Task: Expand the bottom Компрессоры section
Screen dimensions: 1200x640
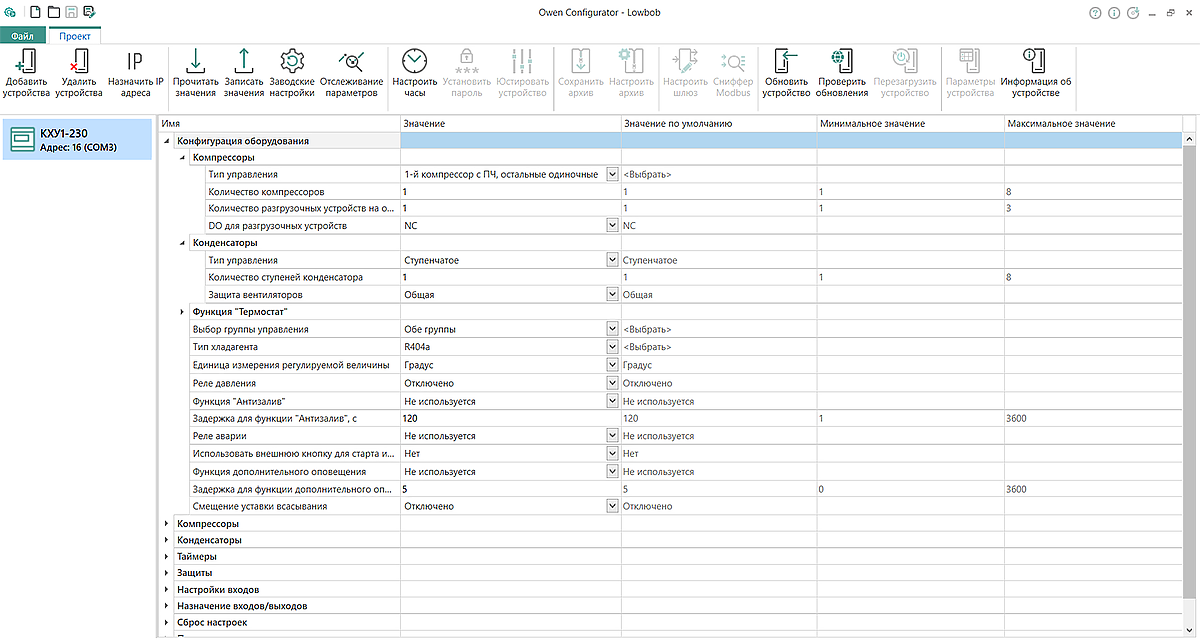Action: coord(167,523)
